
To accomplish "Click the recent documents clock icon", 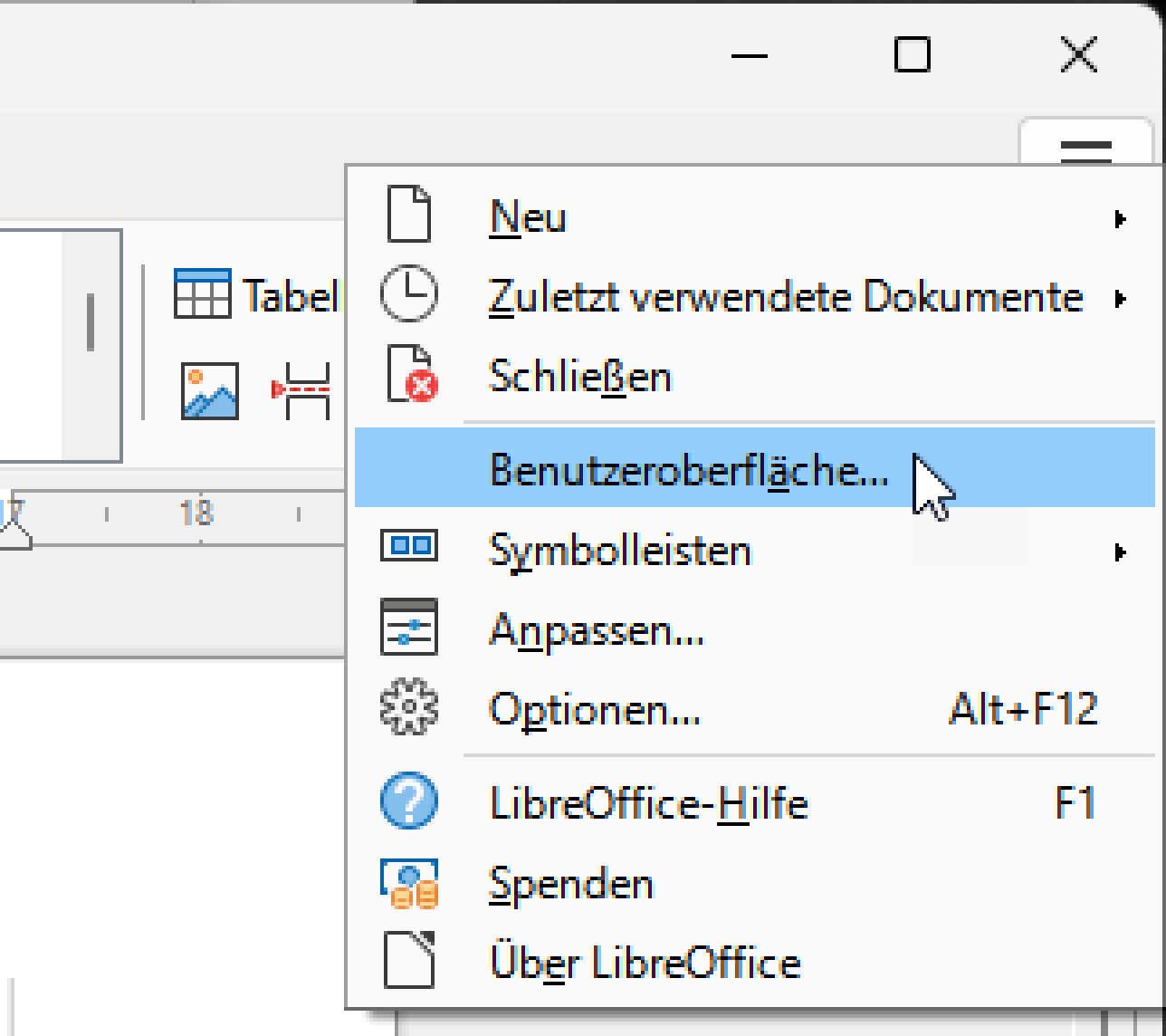I will coord(408,295).
